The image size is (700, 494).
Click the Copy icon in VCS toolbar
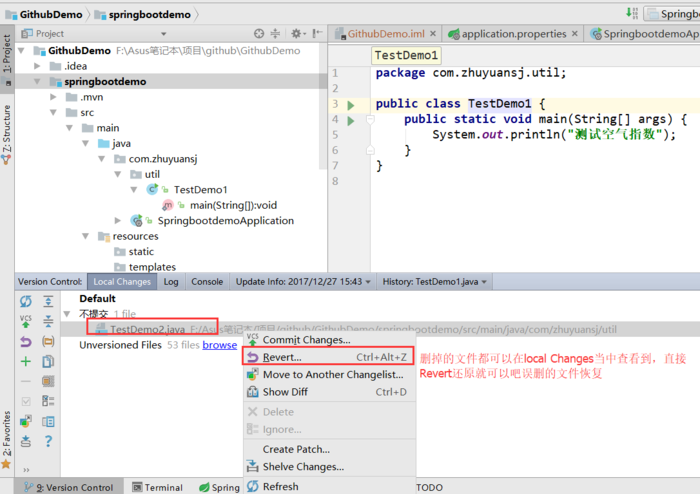[48, 361]
